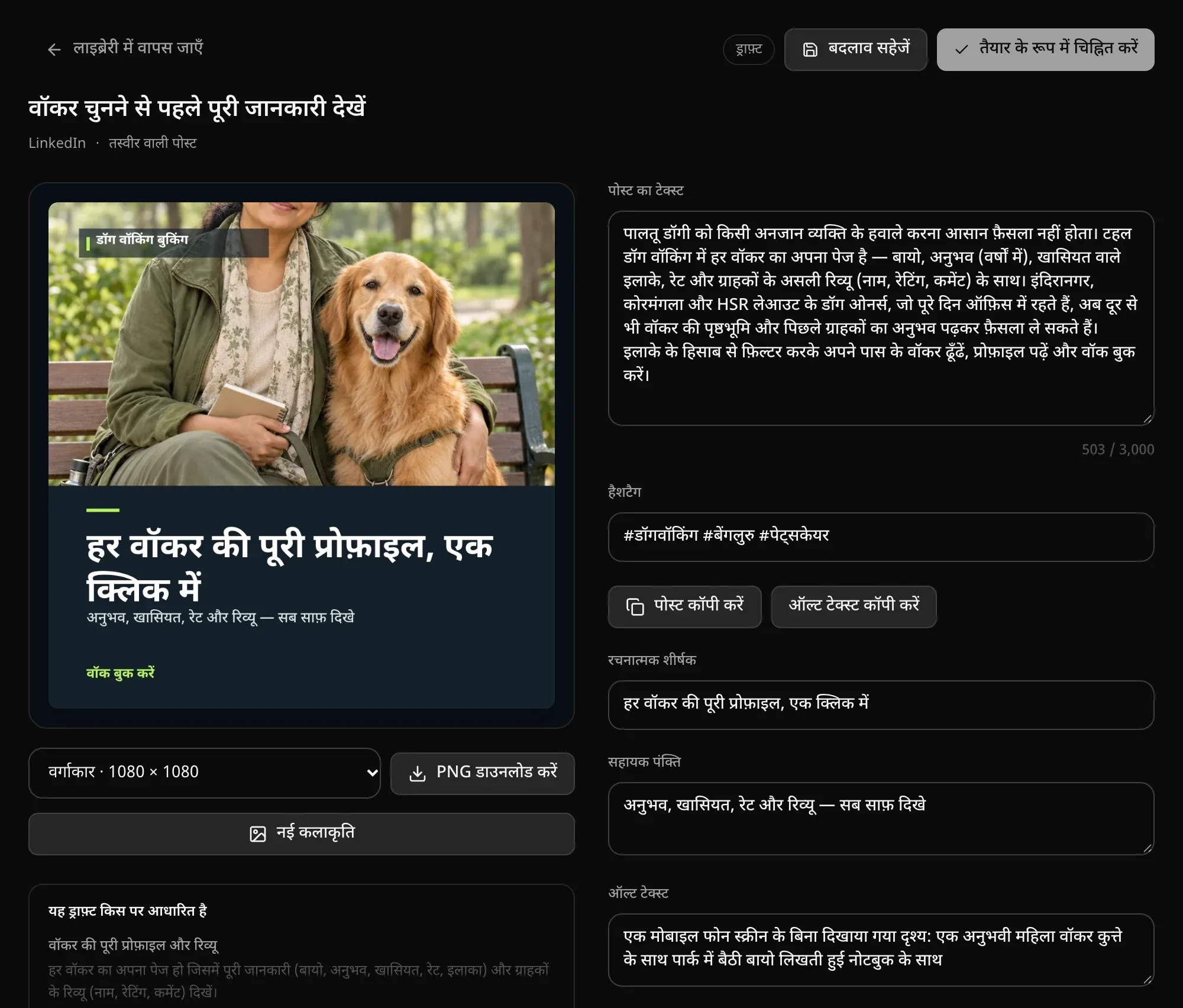Click the LinkedIn platform label
The height and width of the screenshot is (1008, 1183).
pos(57,143)
